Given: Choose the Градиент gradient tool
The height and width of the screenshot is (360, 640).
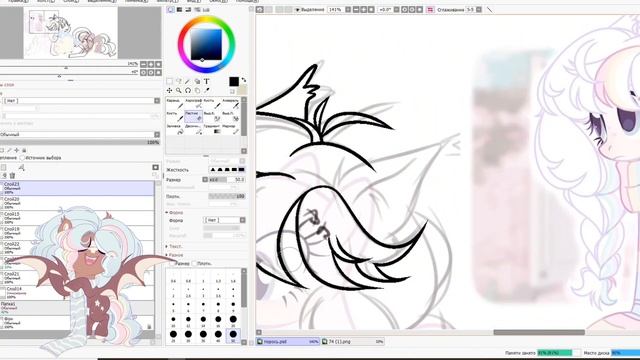Looking at the screenshot, I should (x=212, y=129).
